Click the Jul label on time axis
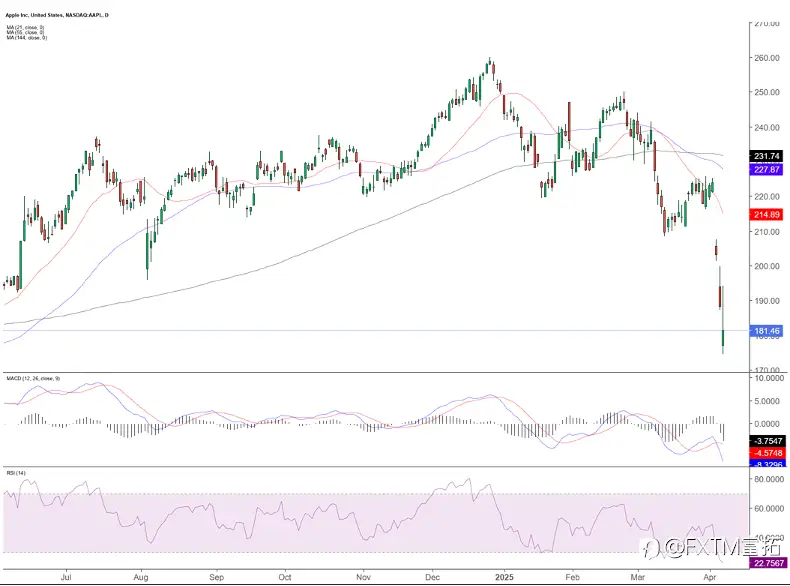This screenshot has height=586, width=790. (x=65, y=577)
